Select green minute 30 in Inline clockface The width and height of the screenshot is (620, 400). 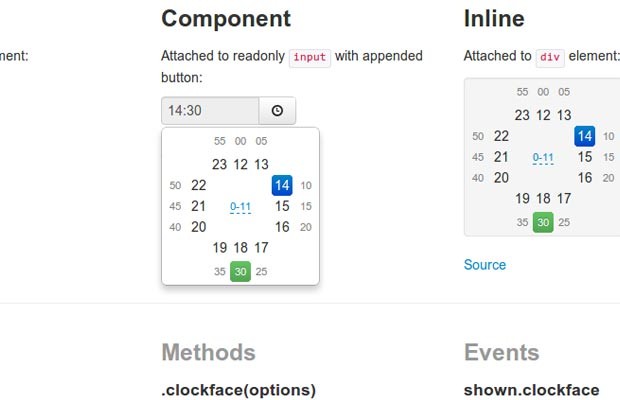pyautogui.click(x=543, y=222)
